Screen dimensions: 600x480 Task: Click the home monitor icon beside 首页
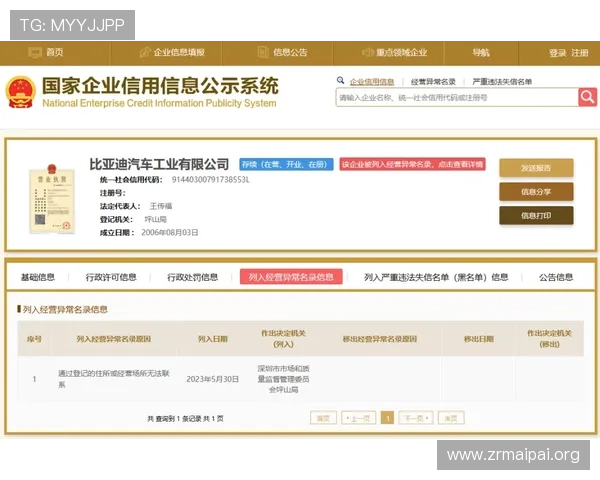[35, 52]
